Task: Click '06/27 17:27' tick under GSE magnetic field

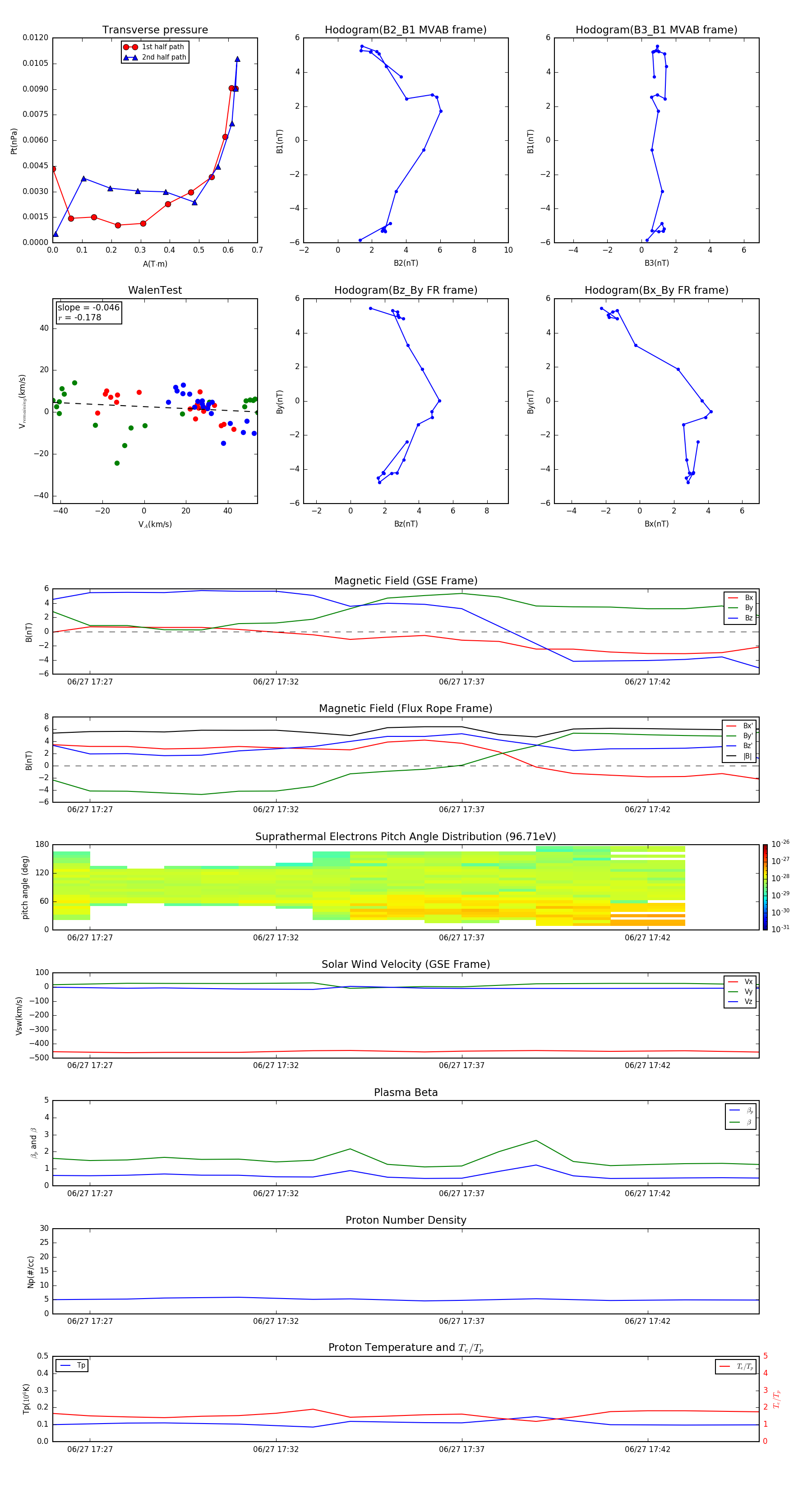Action: click(90, 682)
